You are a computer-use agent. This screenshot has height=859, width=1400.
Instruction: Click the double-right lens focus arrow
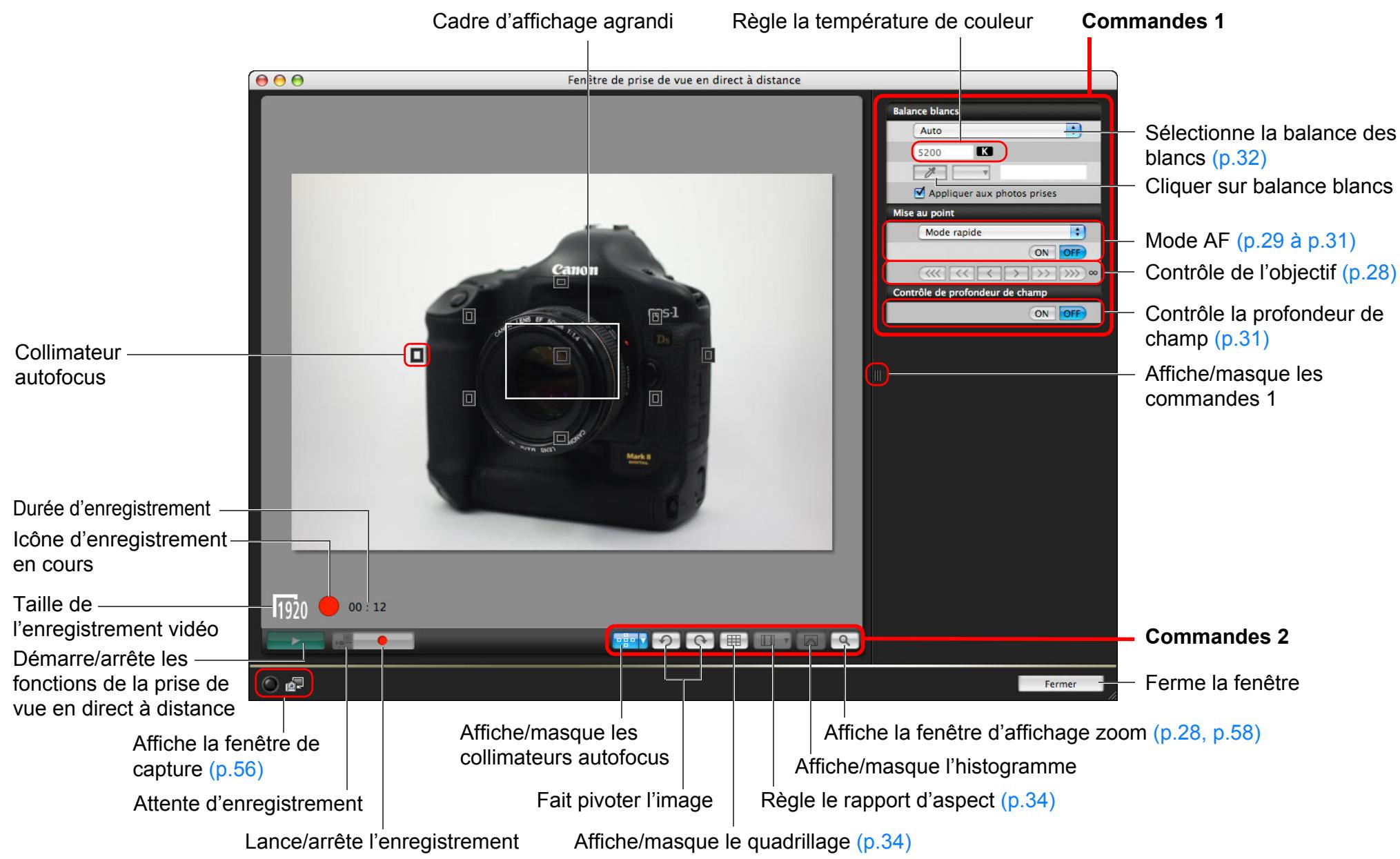coord(1044,273)
